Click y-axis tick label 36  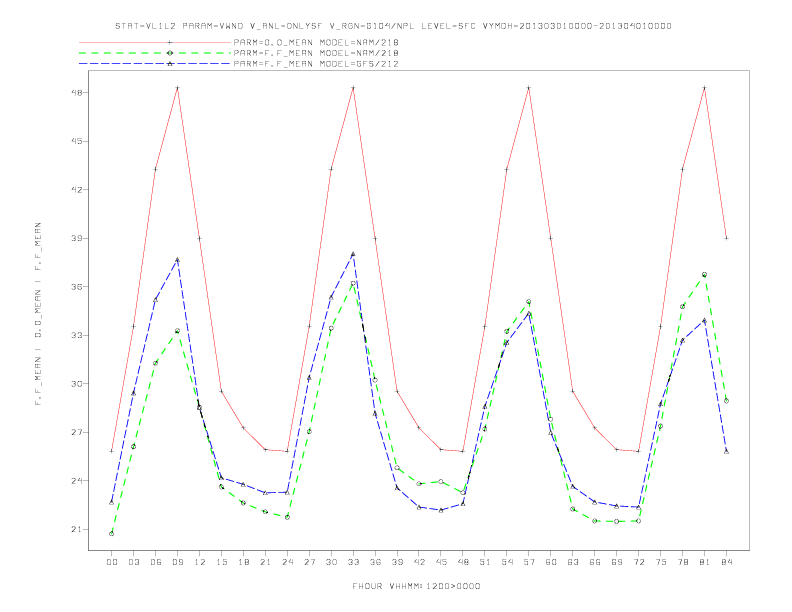(x=77, y=287)
